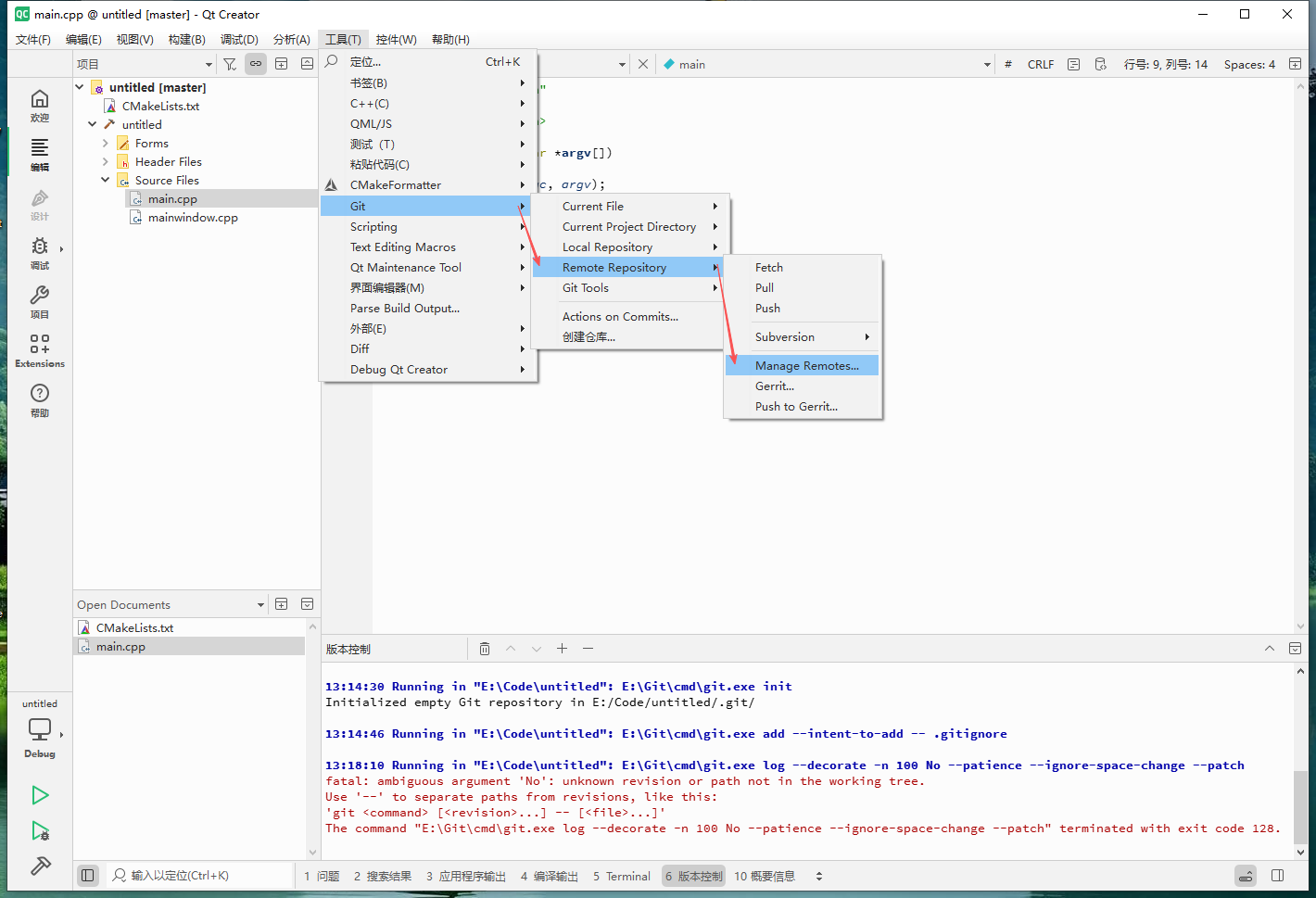Expand the Forms folder
The image size is (1316, 898).
click(106, 143)
